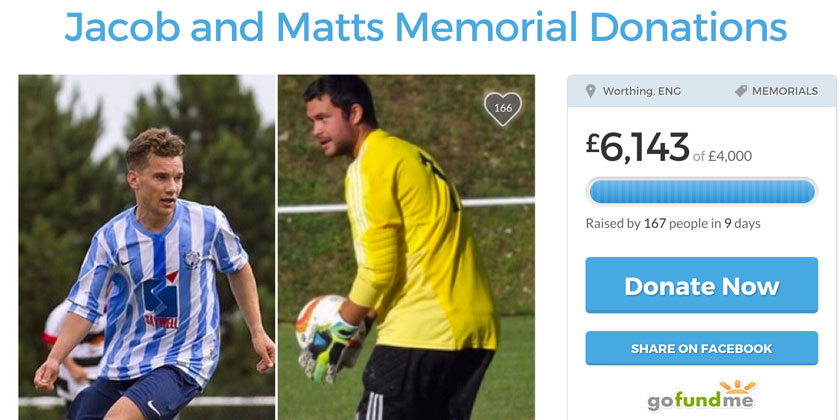Click the Memorials tag icon
The image size is (840, 420).
740,91
